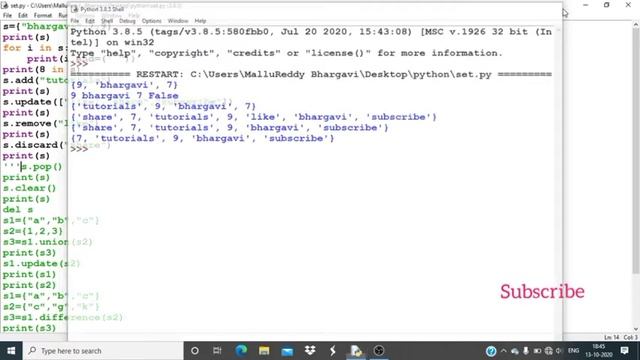Screen dimensions: 640x360
Task: Click "del s" line in editor
Action: coord(18,210)
